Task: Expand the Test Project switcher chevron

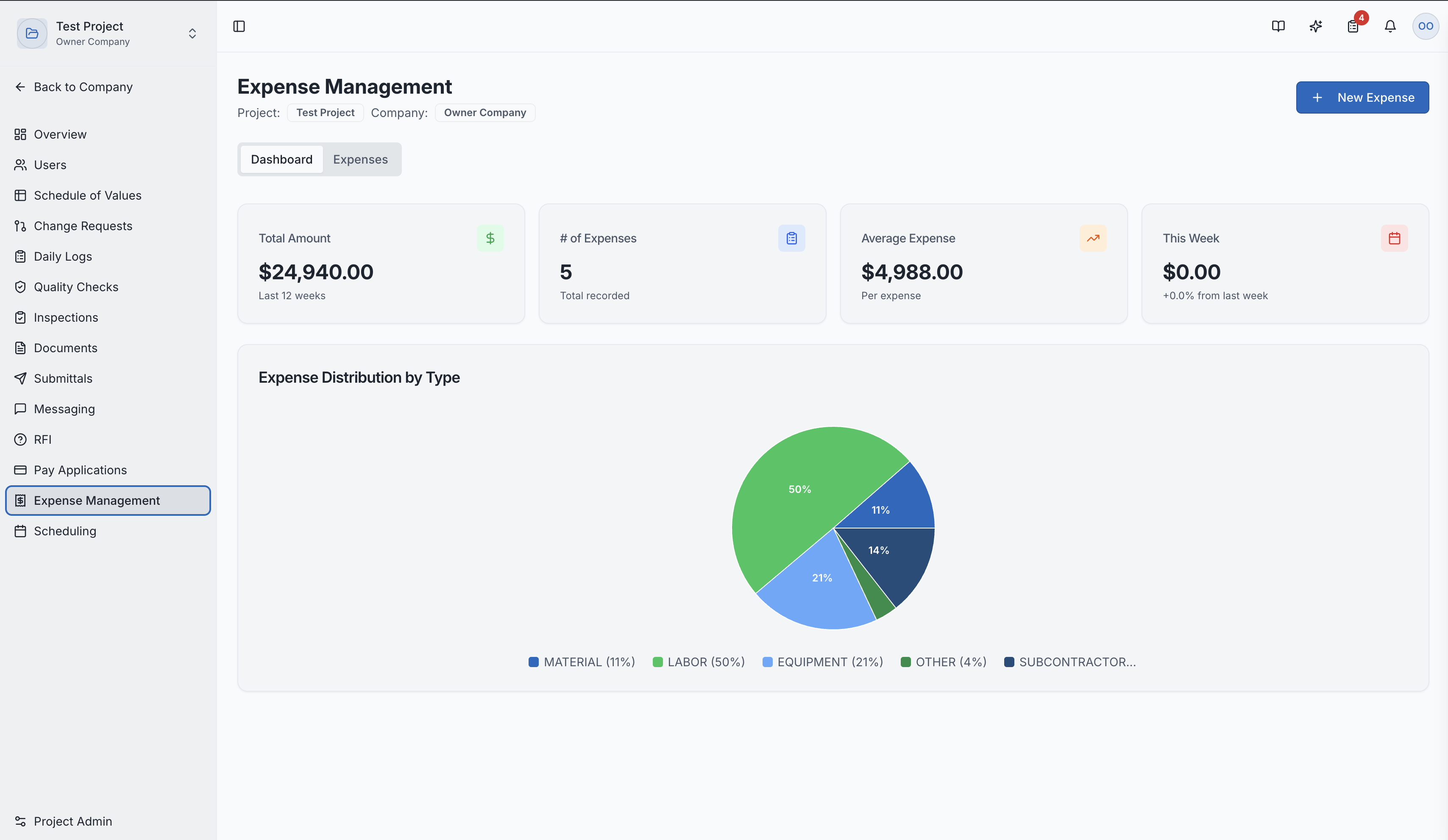Action: 192,33
